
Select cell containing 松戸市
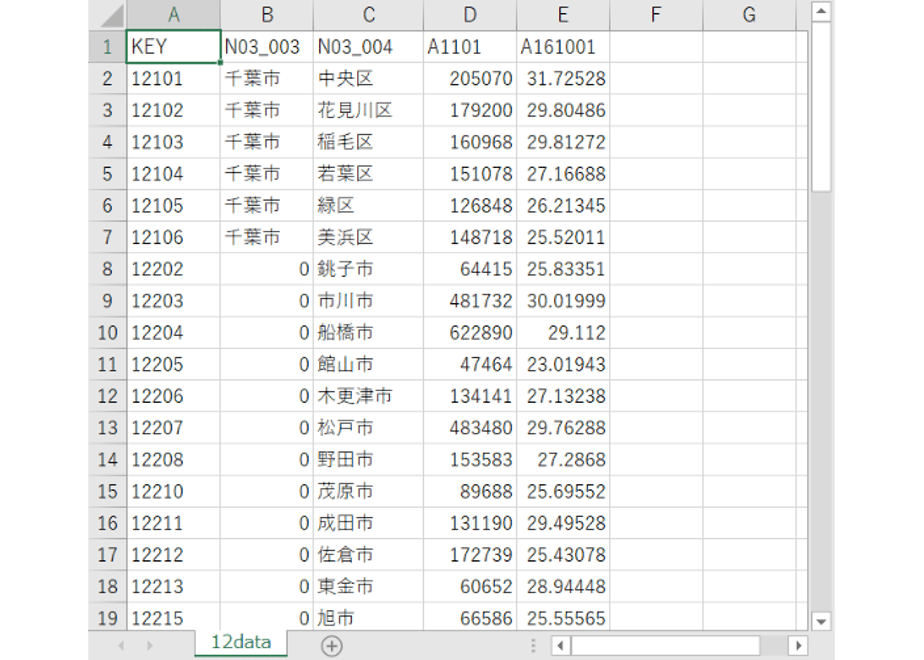(x=368, y=428)
